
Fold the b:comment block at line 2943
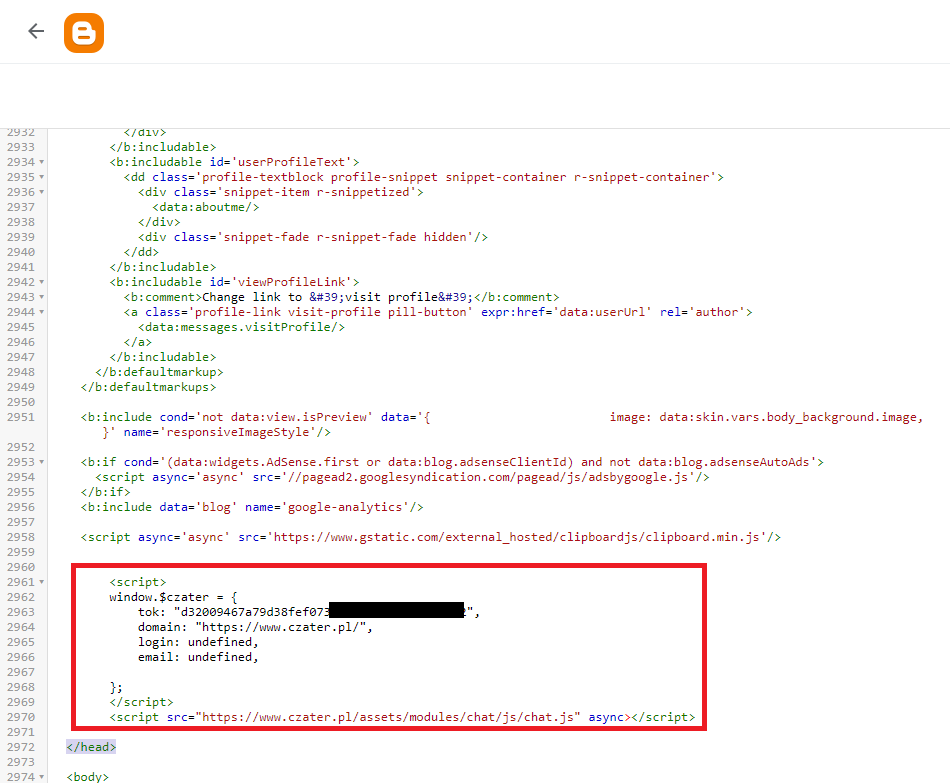42,297
